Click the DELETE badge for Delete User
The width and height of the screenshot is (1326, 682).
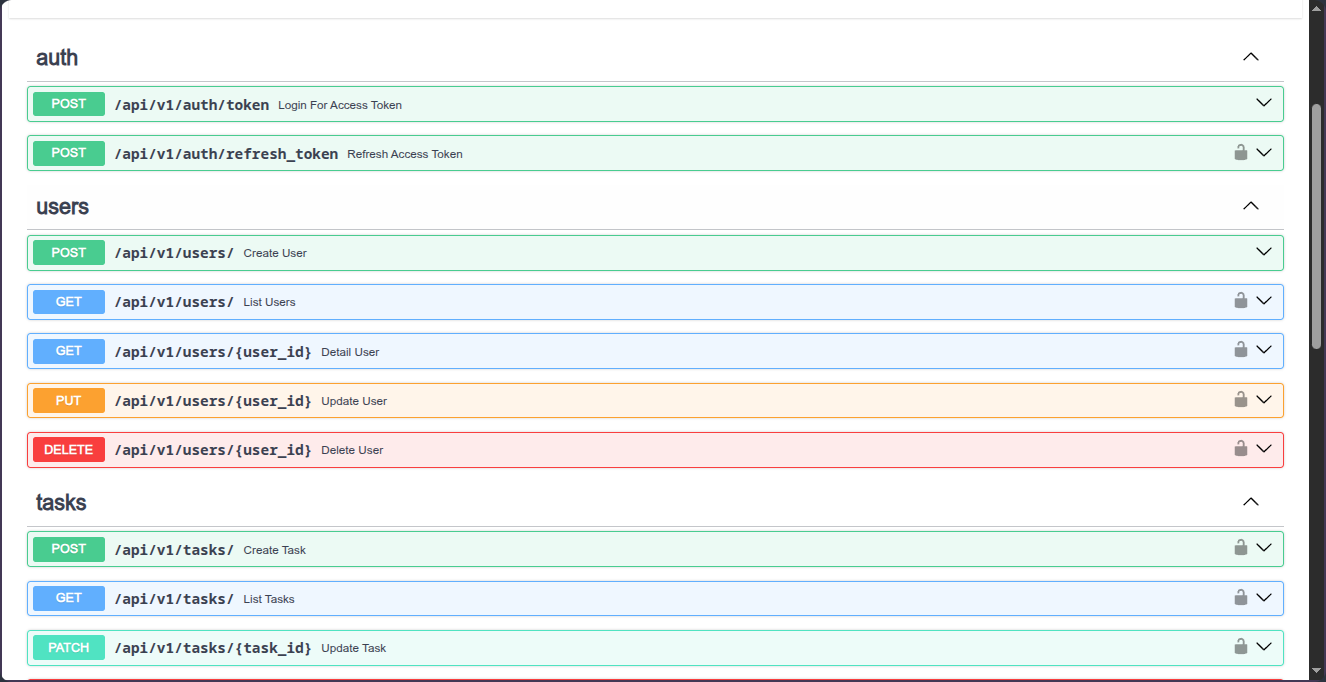click(x=69, y=450)
